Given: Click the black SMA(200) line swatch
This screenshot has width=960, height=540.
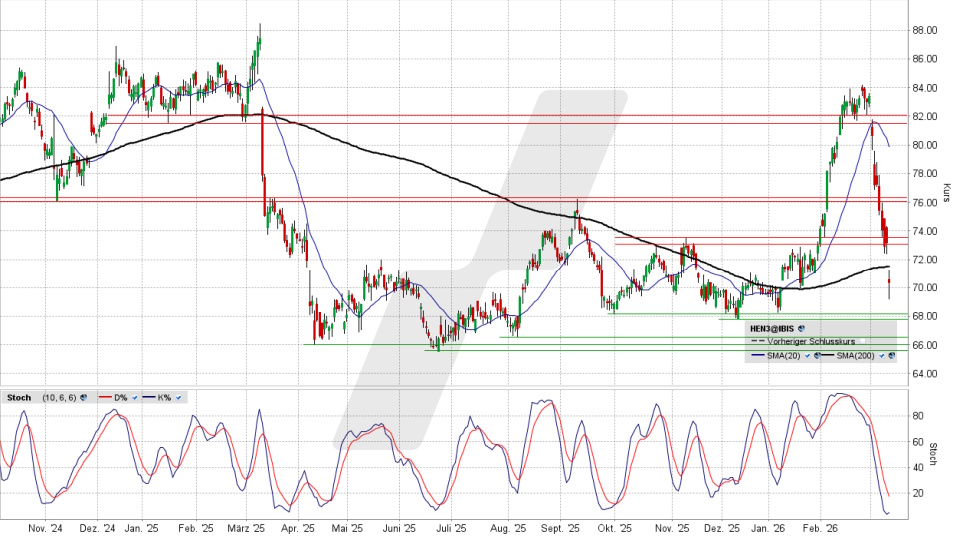Looking at the screenshot, I should [x=828, y=355].
